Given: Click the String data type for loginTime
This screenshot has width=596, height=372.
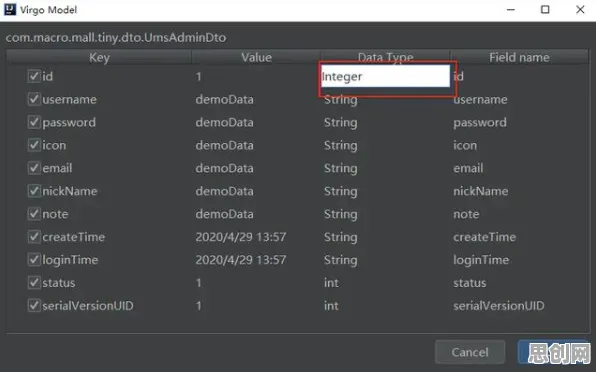Looking at the screenshot, I should 341,260.
